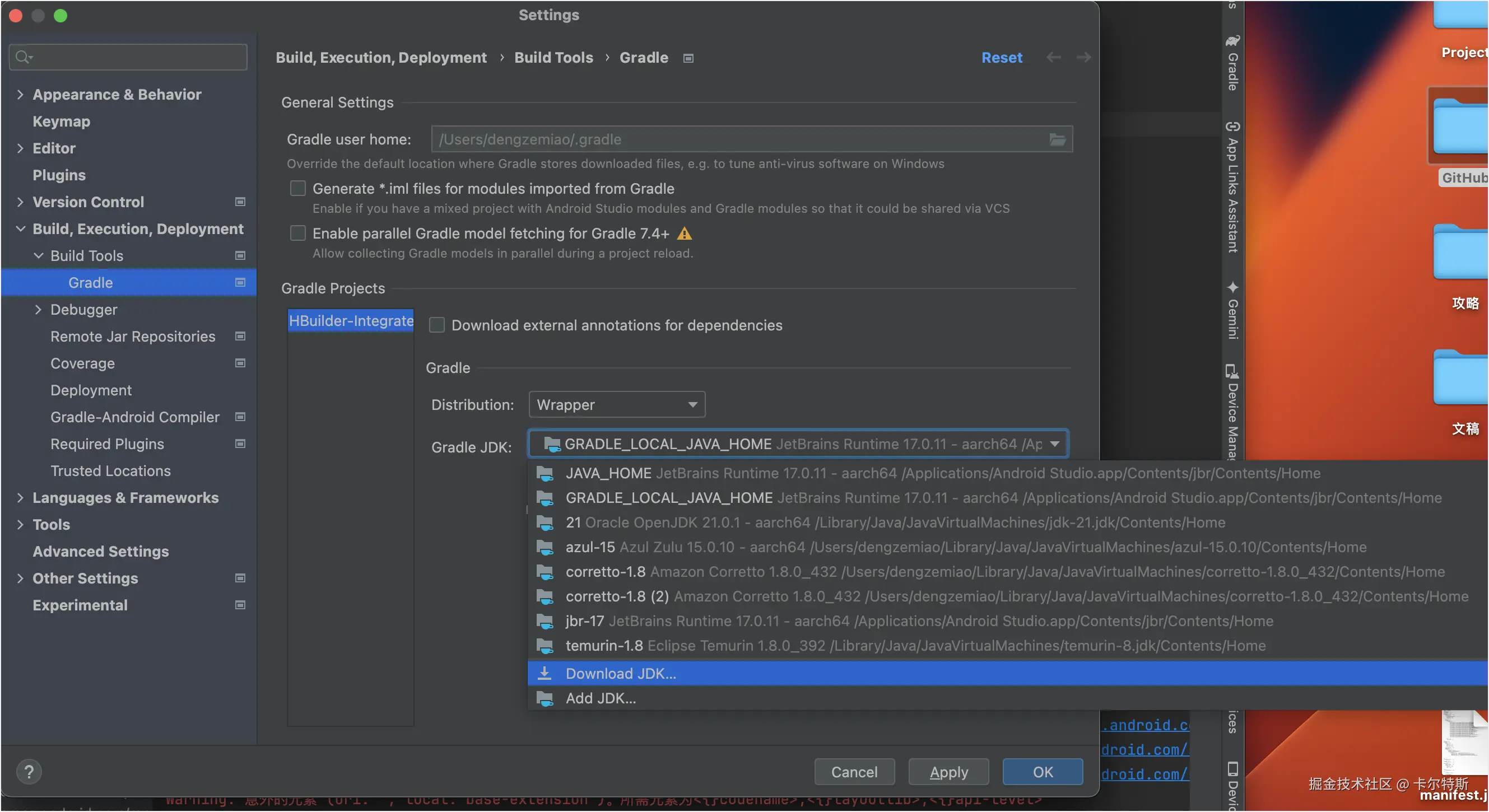Open help with the question mark button
Image resolution: width=1489 pixels, height=812 pixels.
tap(29, 772)
